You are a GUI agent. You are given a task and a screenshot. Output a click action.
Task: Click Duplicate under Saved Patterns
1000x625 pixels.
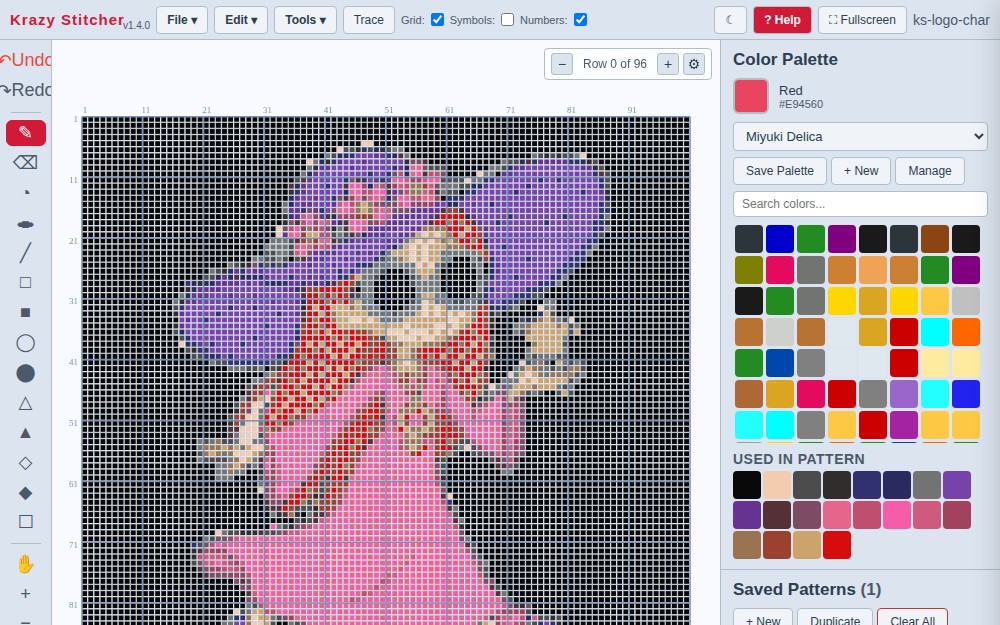pyautogui.click(x=835, y=619)
